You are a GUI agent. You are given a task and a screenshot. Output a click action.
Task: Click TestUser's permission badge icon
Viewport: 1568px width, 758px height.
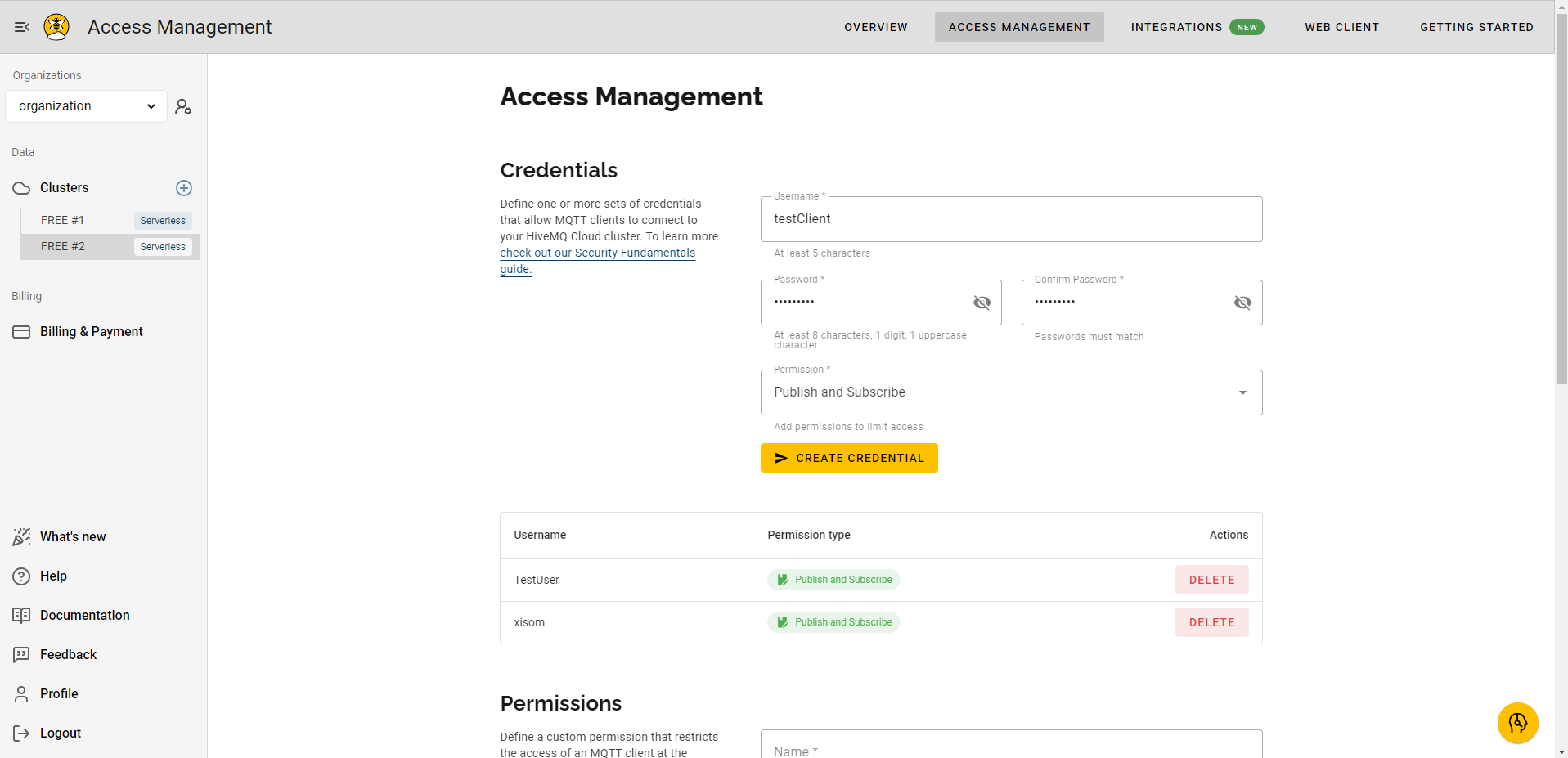click(783, 580)
